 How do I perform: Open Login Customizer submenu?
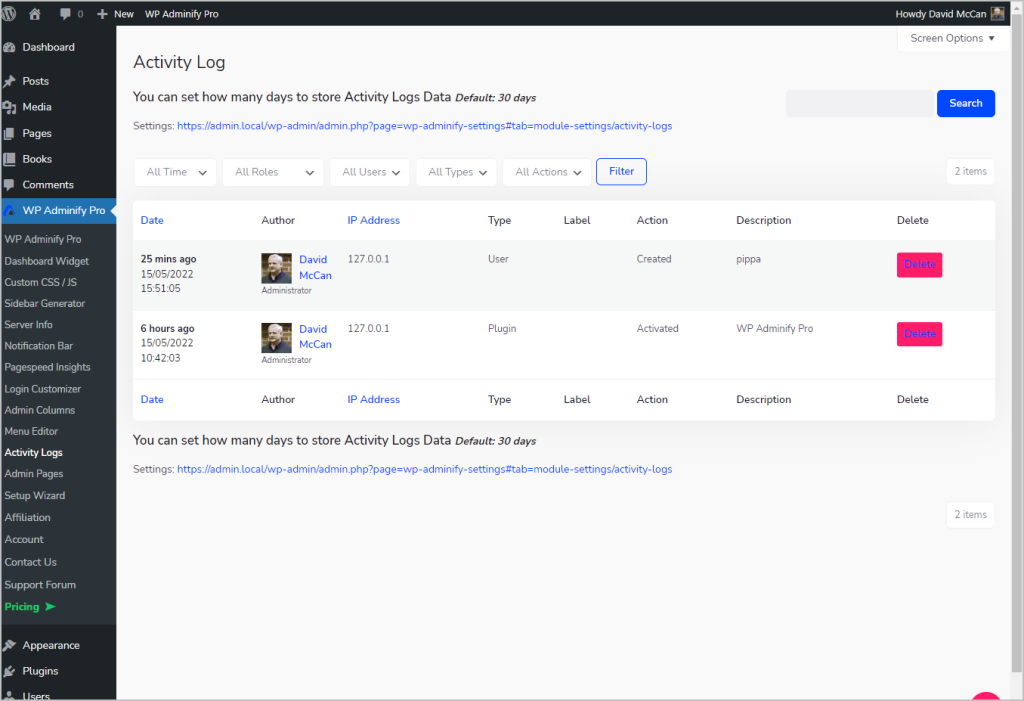[x=42, y=389]
